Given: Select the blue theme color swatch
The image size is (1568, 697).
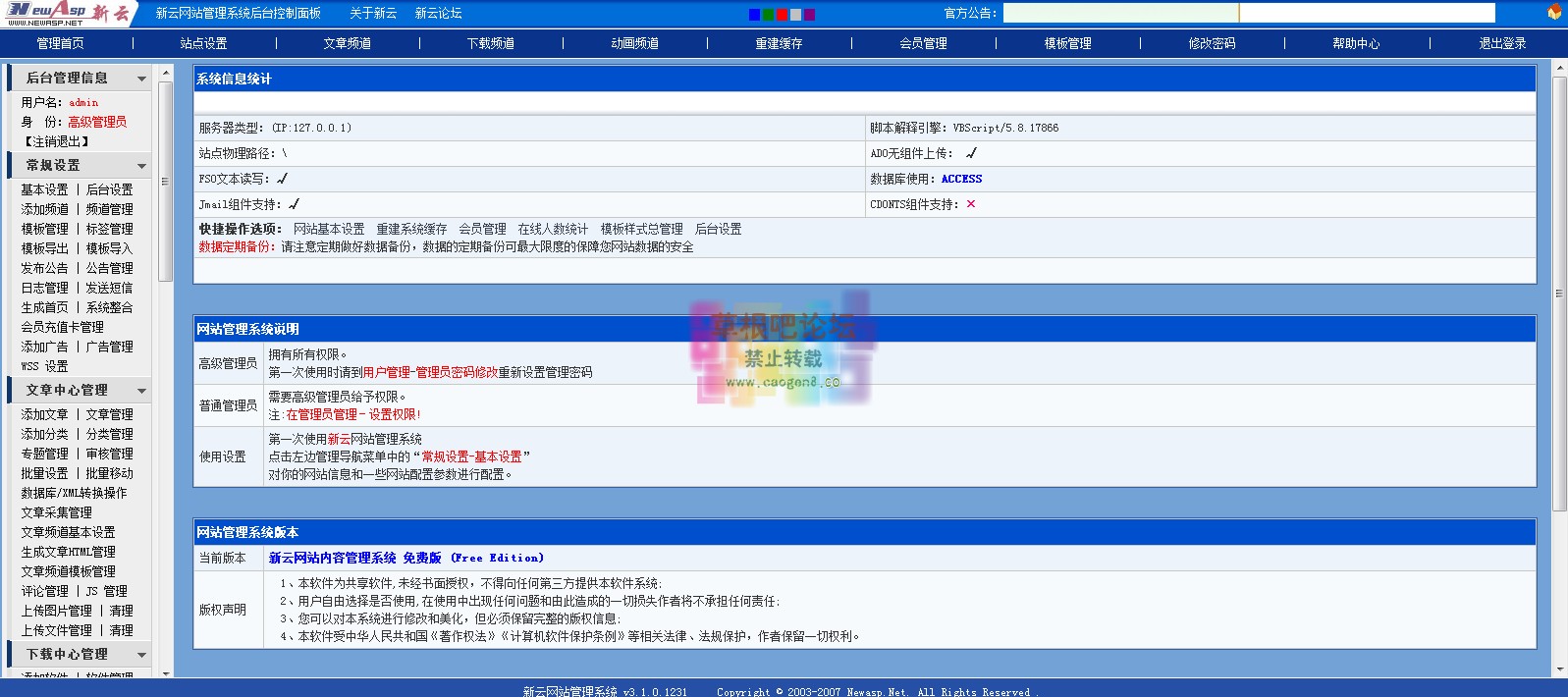Looking at the screenshot, I should point(754,14).
